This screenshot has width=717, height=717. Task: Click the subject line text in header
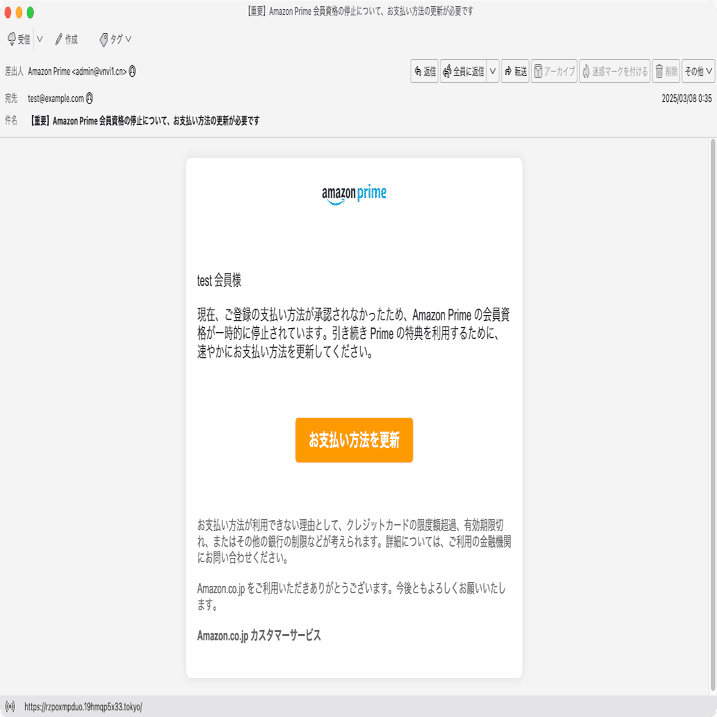point(145,121)
